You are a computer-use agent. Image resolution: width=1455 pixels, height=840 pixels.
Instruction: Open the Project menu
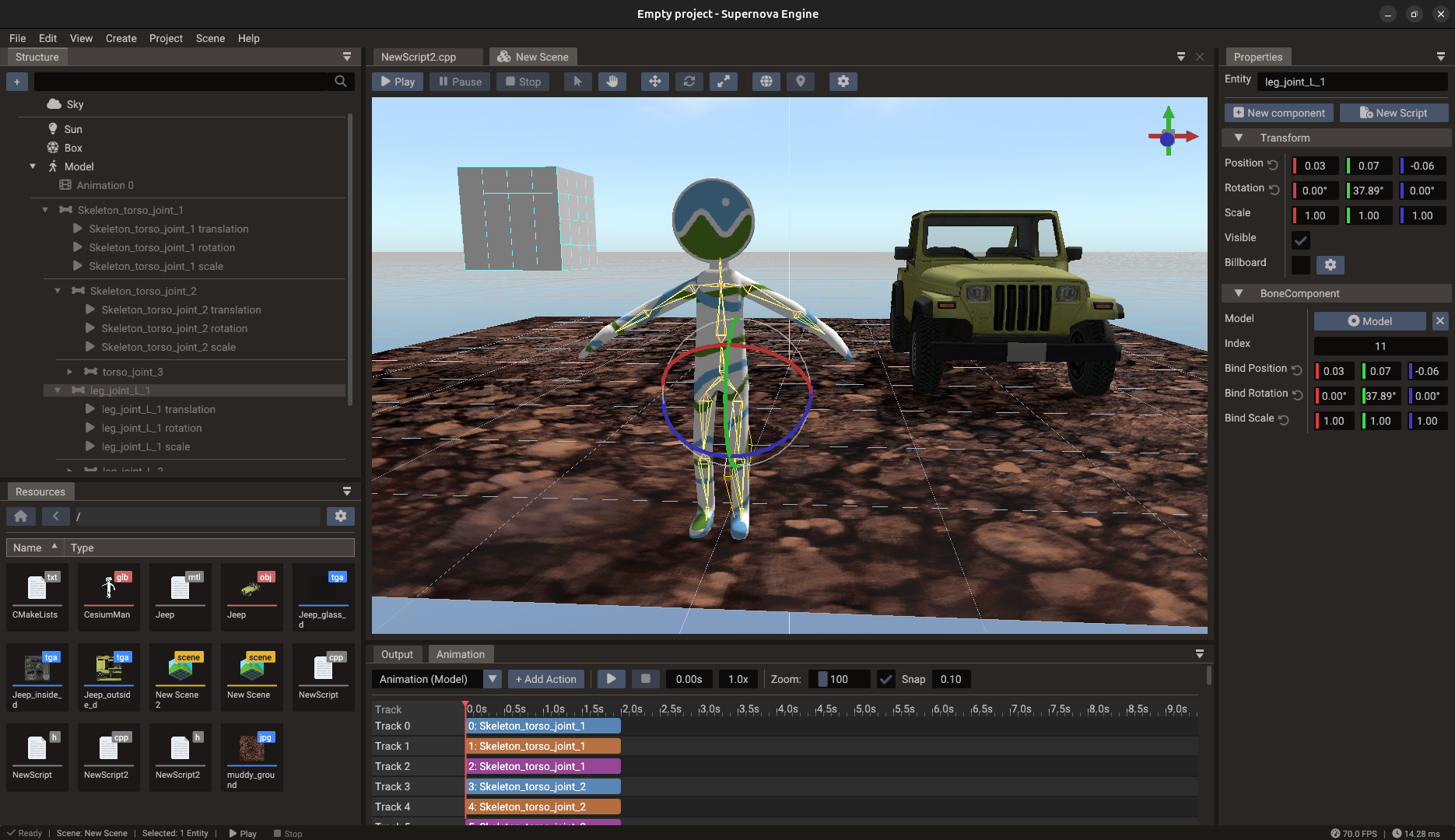[x=166, y=38]
